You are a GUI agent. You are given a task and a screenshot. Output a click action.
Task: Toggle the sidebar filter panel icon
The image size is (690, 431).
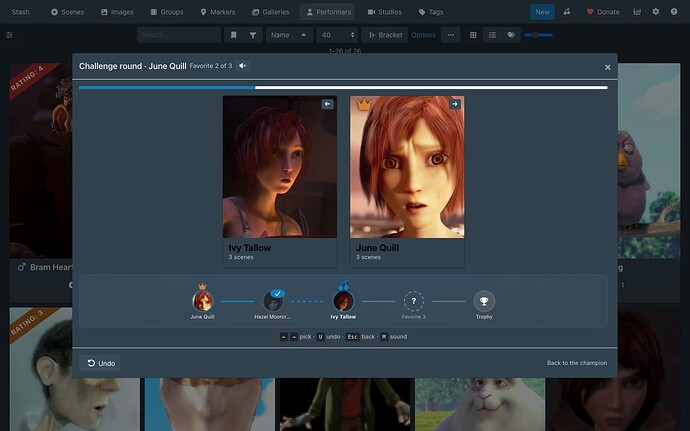point(10,35)
